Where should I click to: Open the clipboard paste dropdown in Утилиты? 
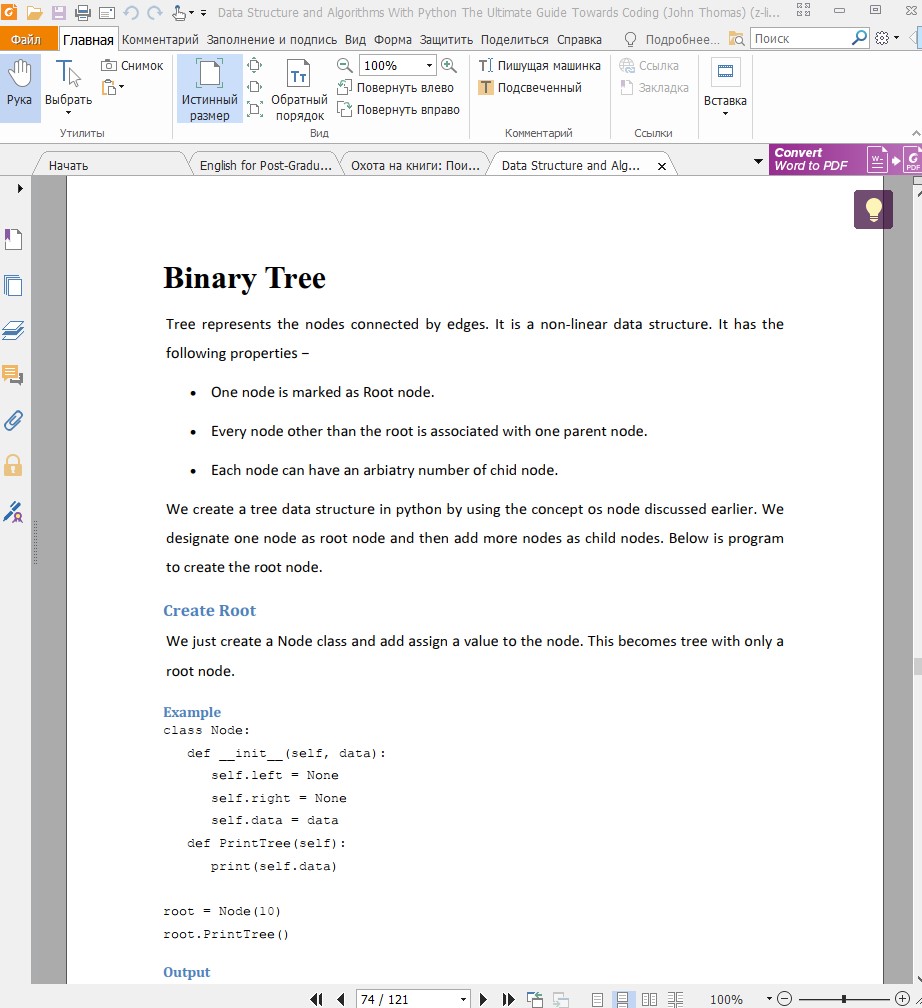112,87
